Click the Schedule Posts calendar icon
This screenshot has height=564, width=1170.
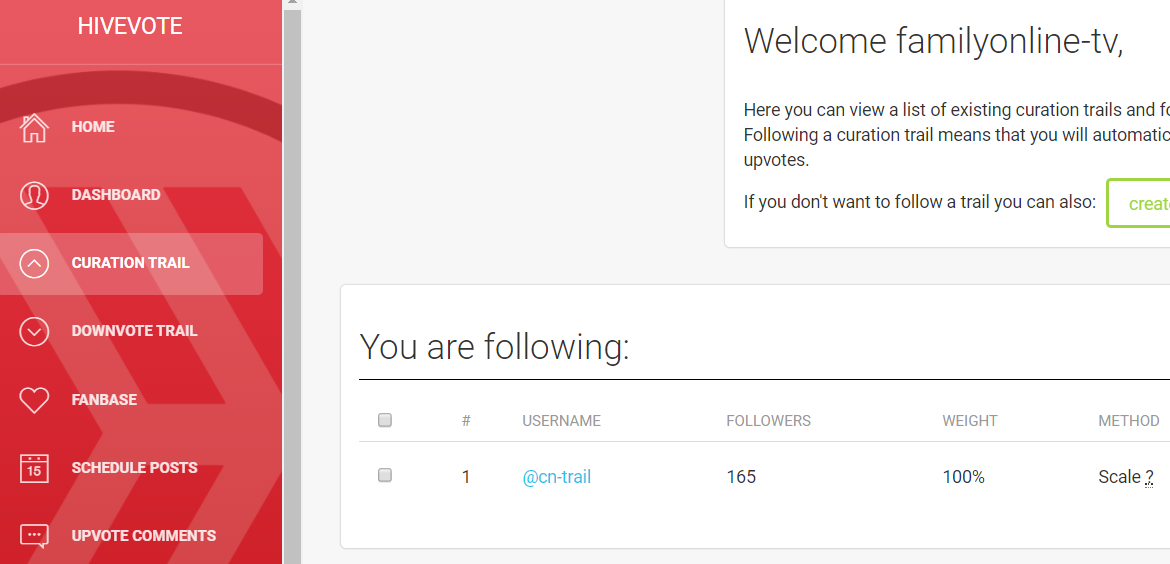point(34,468)
